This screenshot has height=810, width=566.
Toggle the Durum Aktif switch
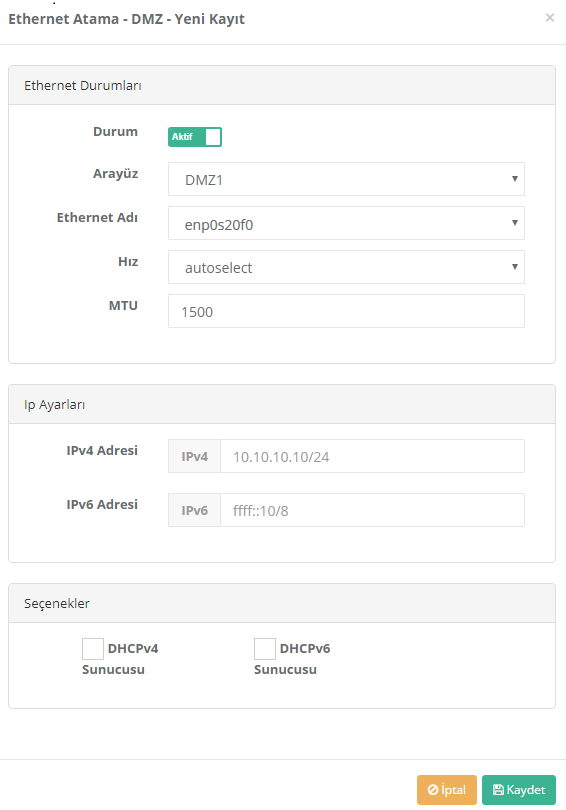(195, 137)
